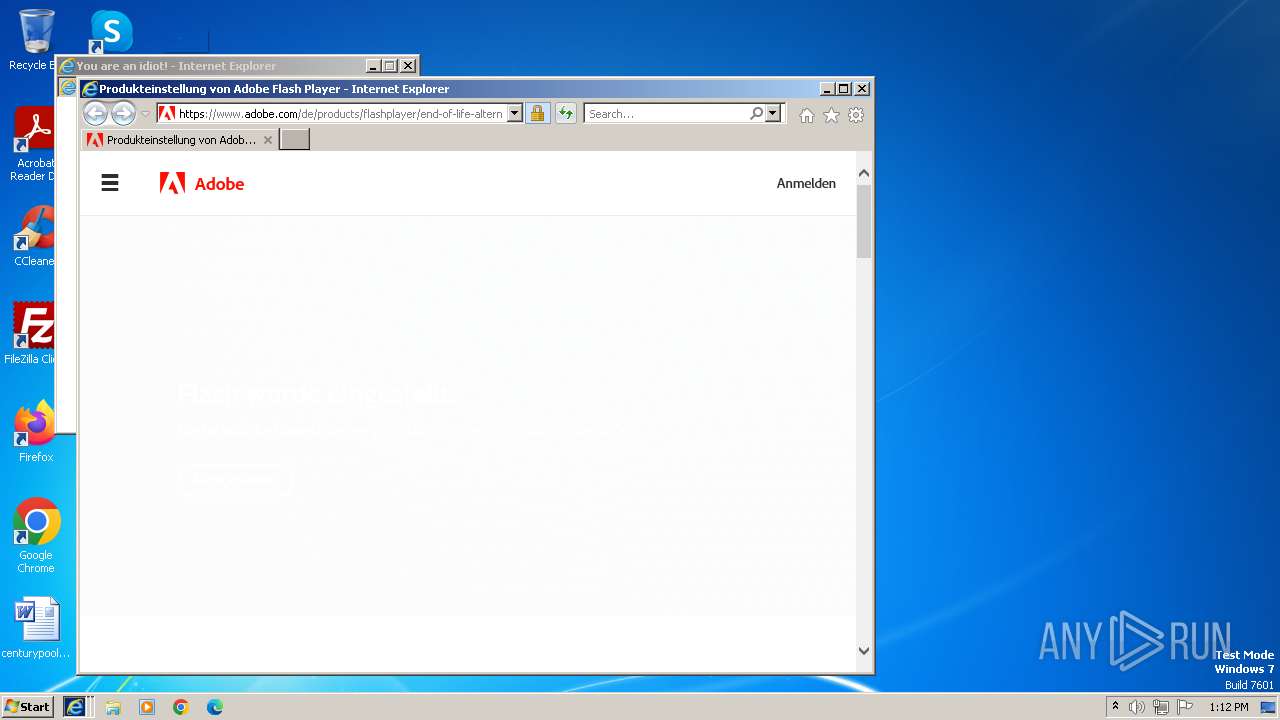
Task: Maximize the 'You are an idiot!' window
Action: (390, 66)
